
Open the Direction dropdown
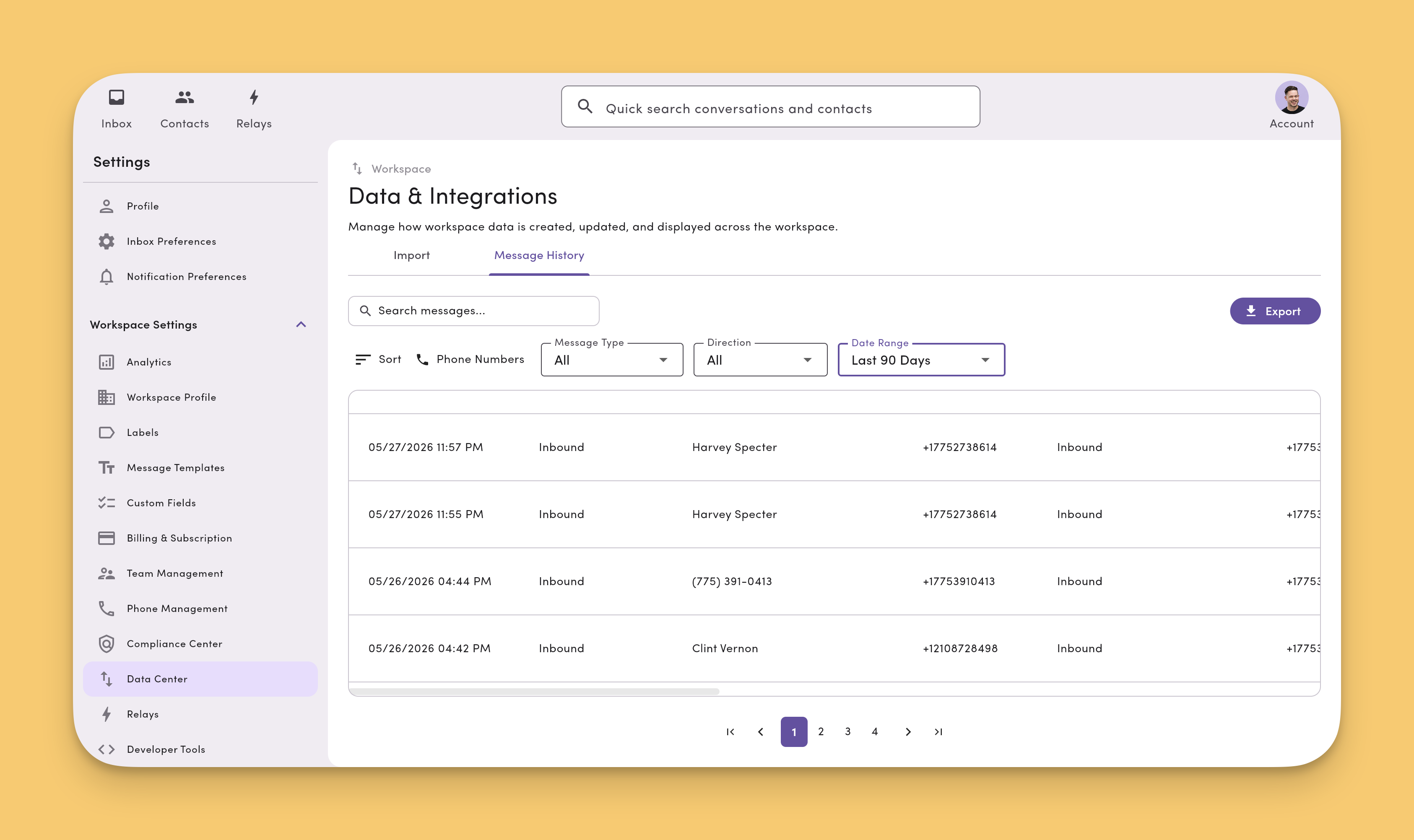tap(760, 360)
